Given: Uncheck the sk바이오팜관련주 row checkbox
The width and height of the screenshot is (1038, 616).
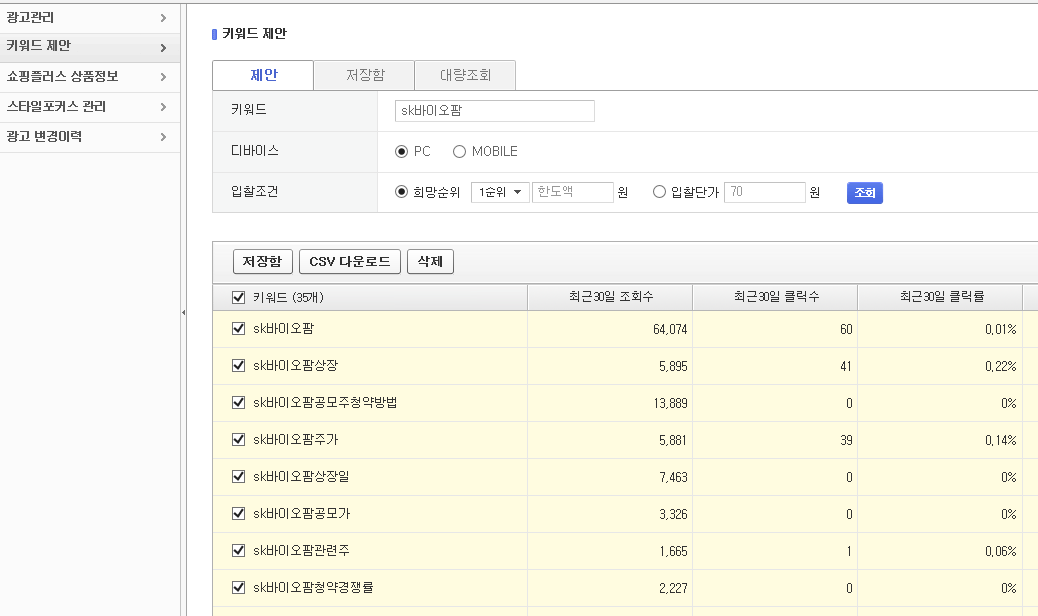Looking at the screenshot, I should coord(239,551).
